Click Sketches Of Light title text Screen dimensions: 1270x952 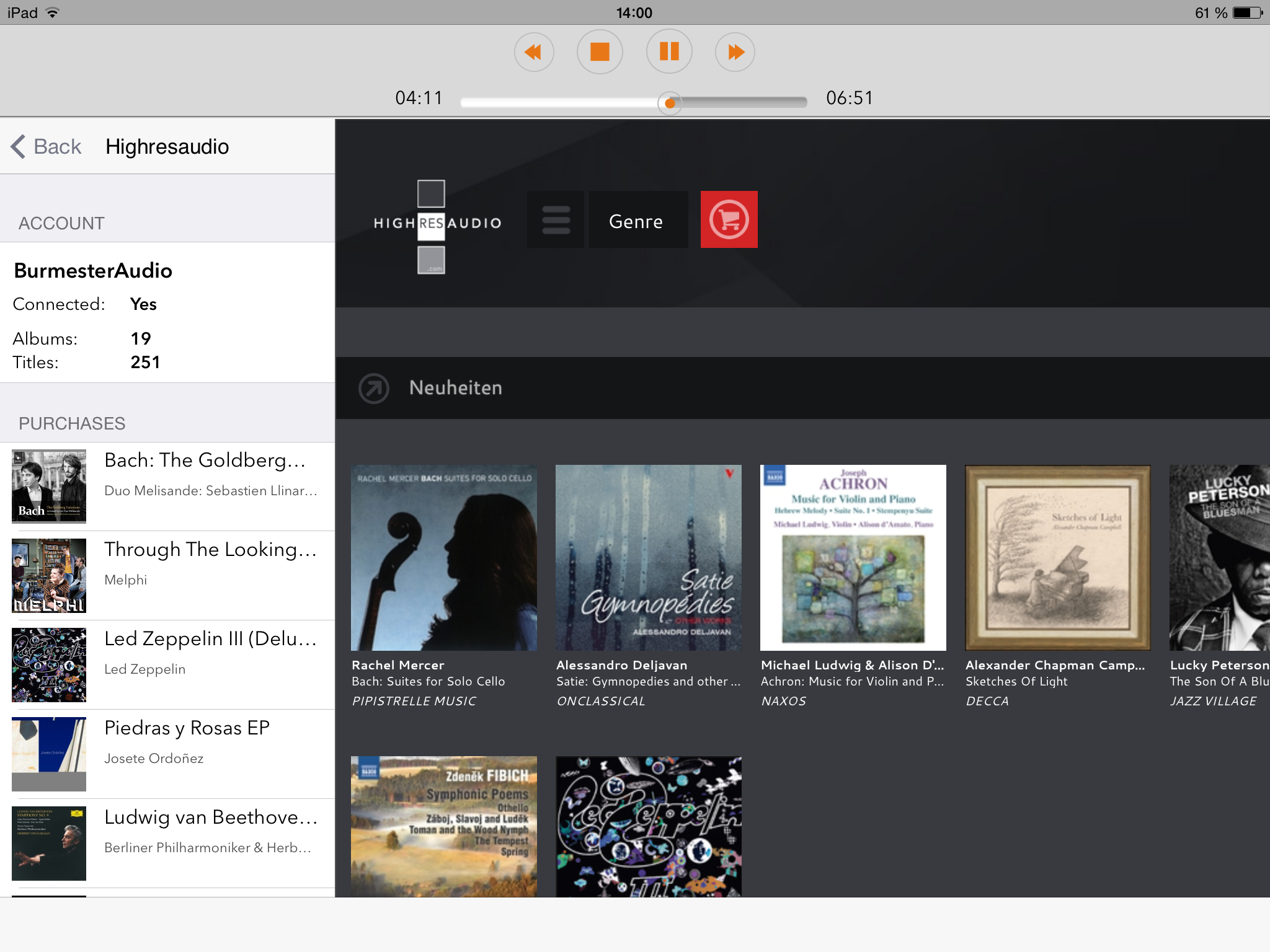click(x=1017, y=682)
